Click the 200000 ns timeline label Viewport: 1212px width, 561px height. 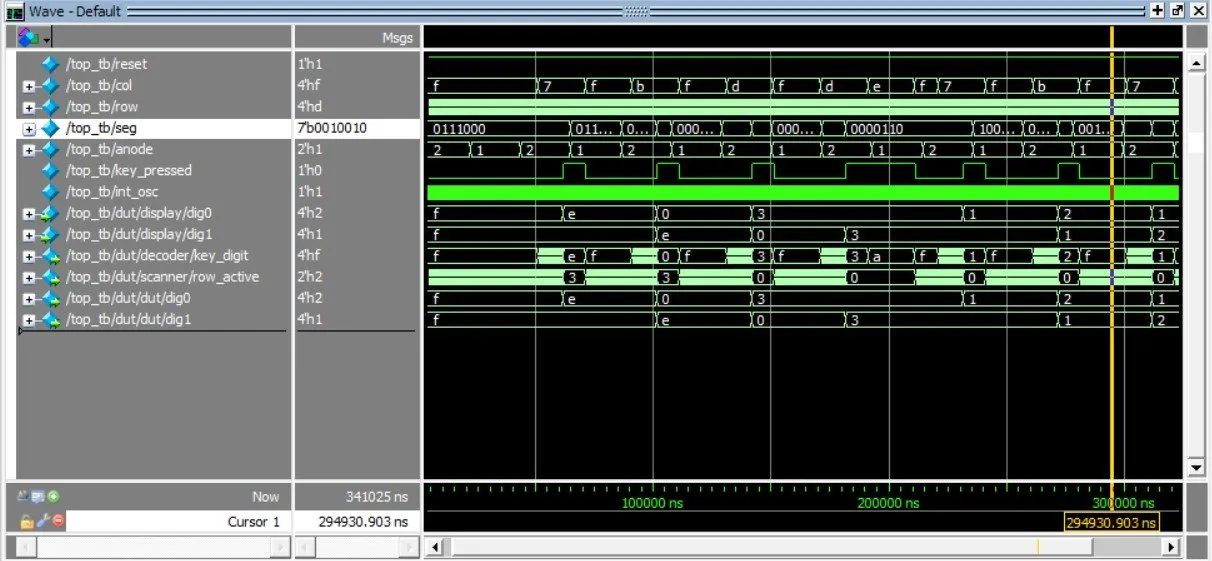click(888, 503)
